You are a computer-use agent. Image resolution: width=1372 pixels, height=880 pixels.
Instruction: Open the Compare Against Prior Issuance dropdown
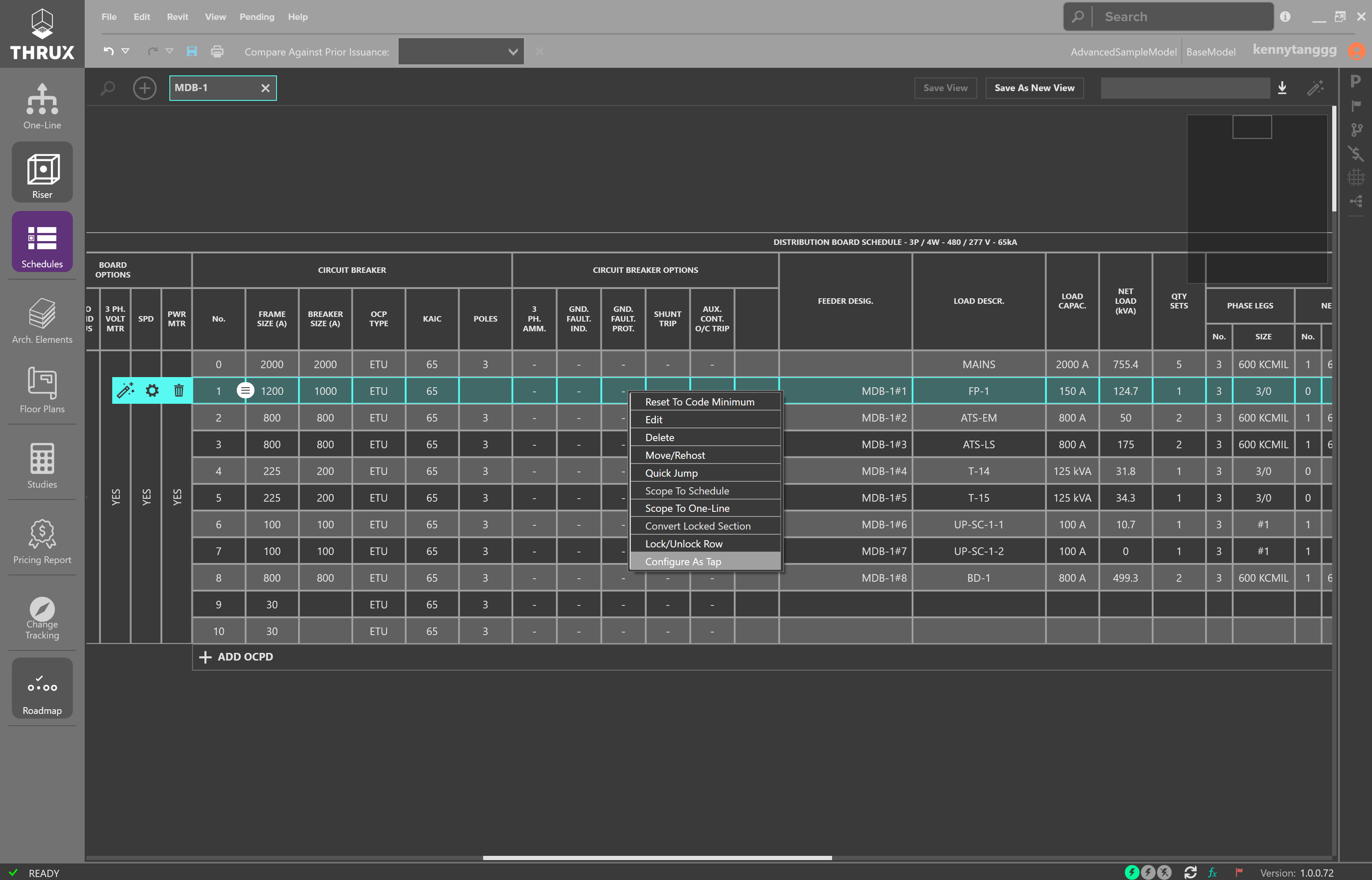pos(461,51)
